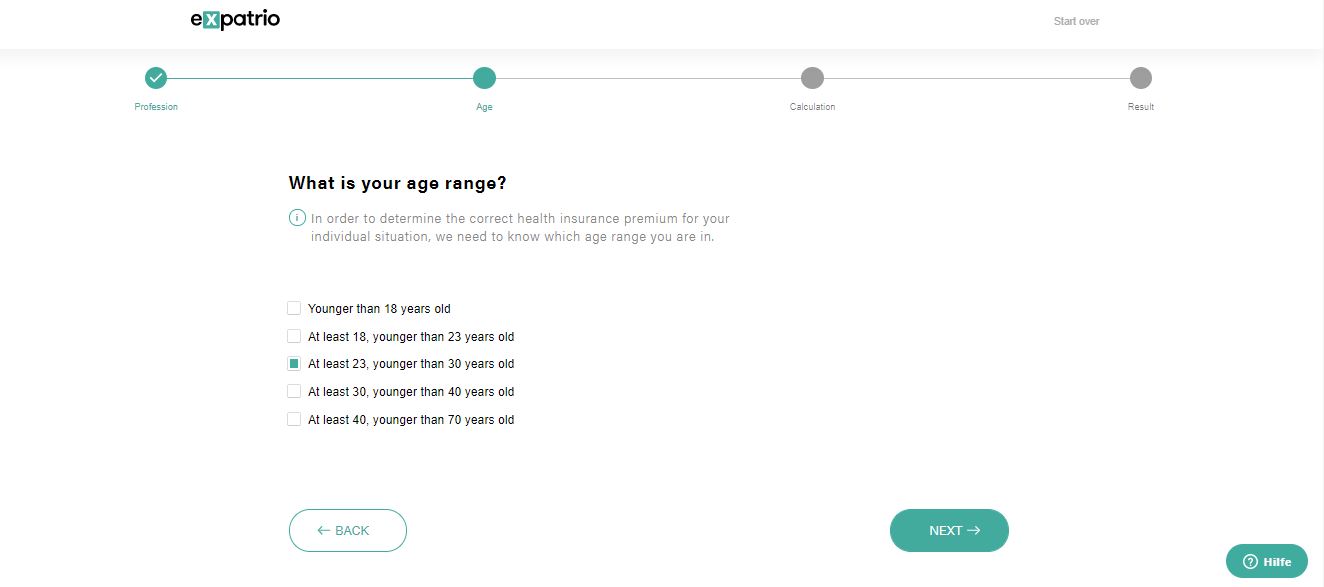Check the 'At least 30, younger than 40' checkbox
The width and height of the screenshot is (1324, 587).
click(294, 391)
